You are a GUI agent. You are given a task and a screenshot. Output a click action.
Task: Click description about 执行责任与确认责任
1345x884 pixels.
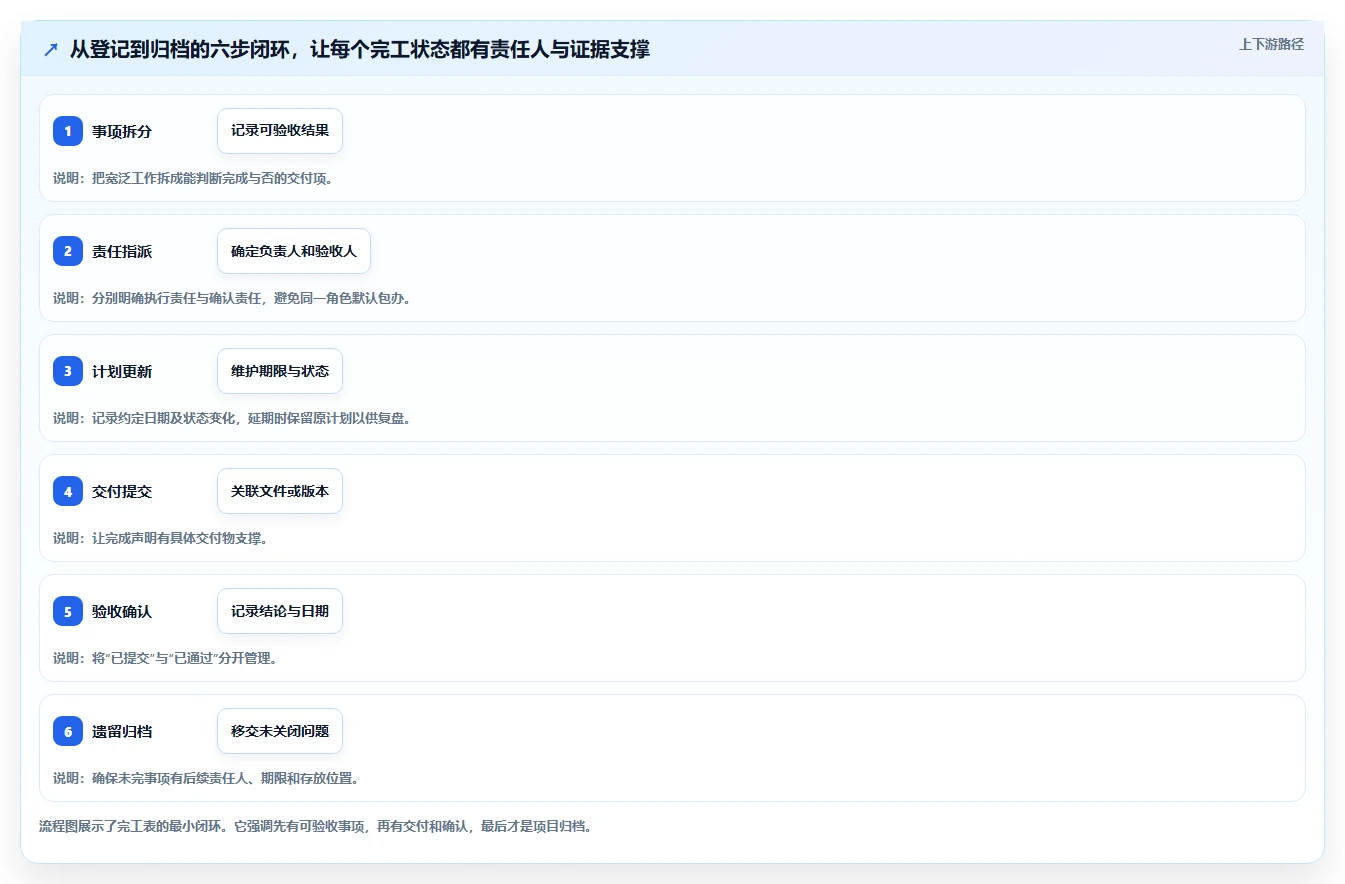click(x=232, y=298)
